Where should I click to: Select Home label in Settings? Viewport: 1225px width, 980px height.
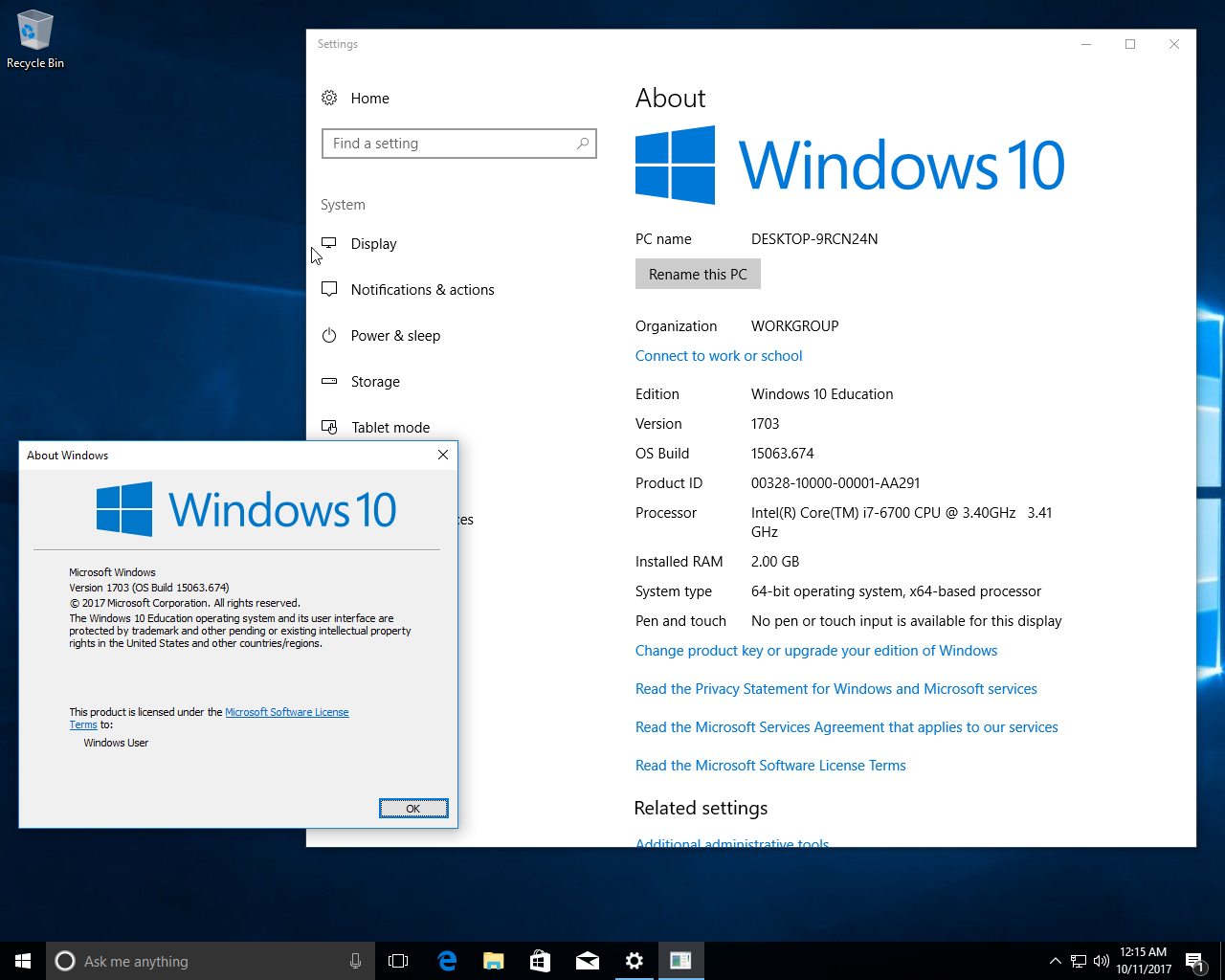pyautogui.click(x=369, y=99)
